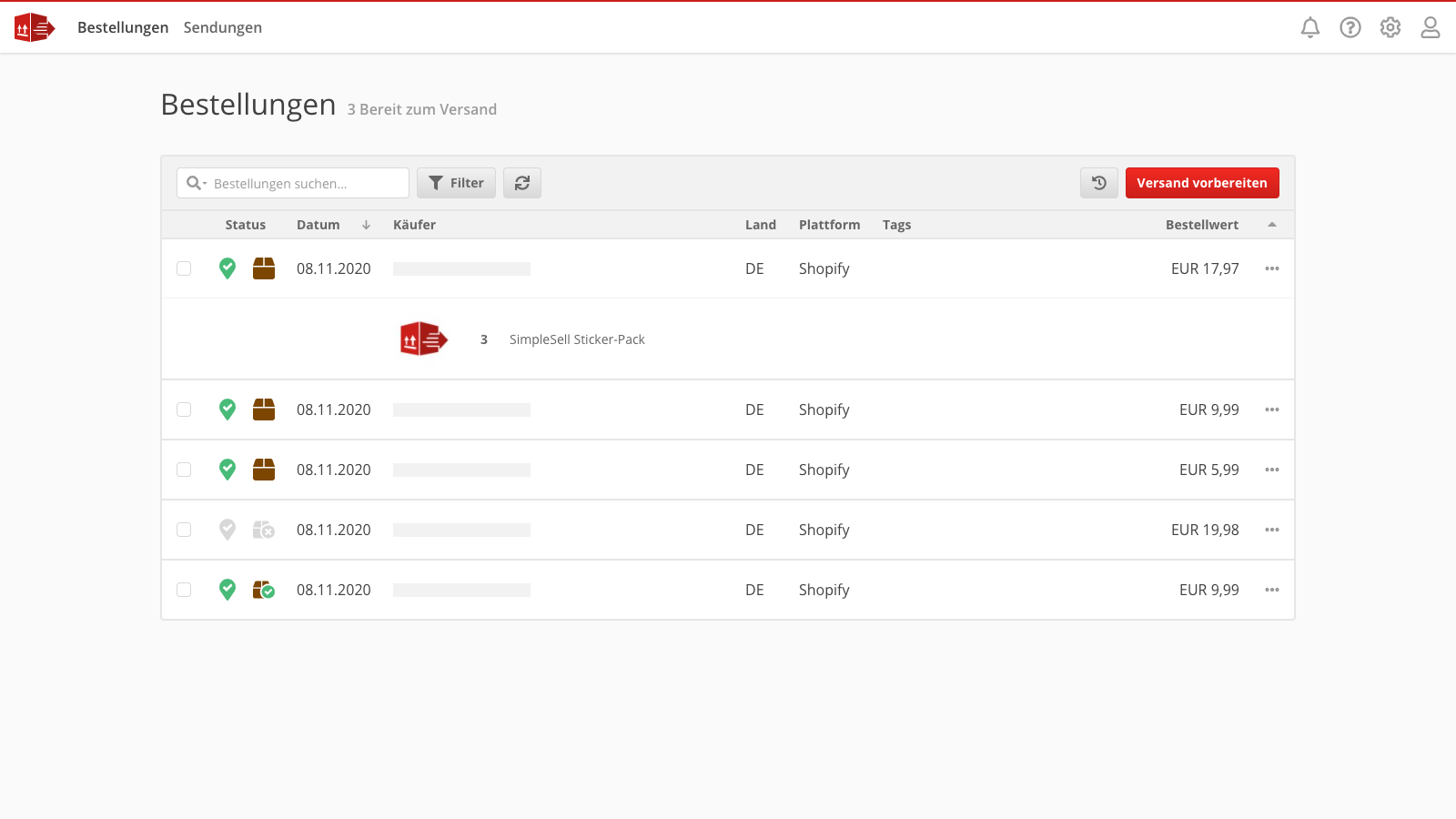This screenshot has width=1456, height=819.
Task: Click the shipped package icon of last order
Action: click(x=264, y=590)
